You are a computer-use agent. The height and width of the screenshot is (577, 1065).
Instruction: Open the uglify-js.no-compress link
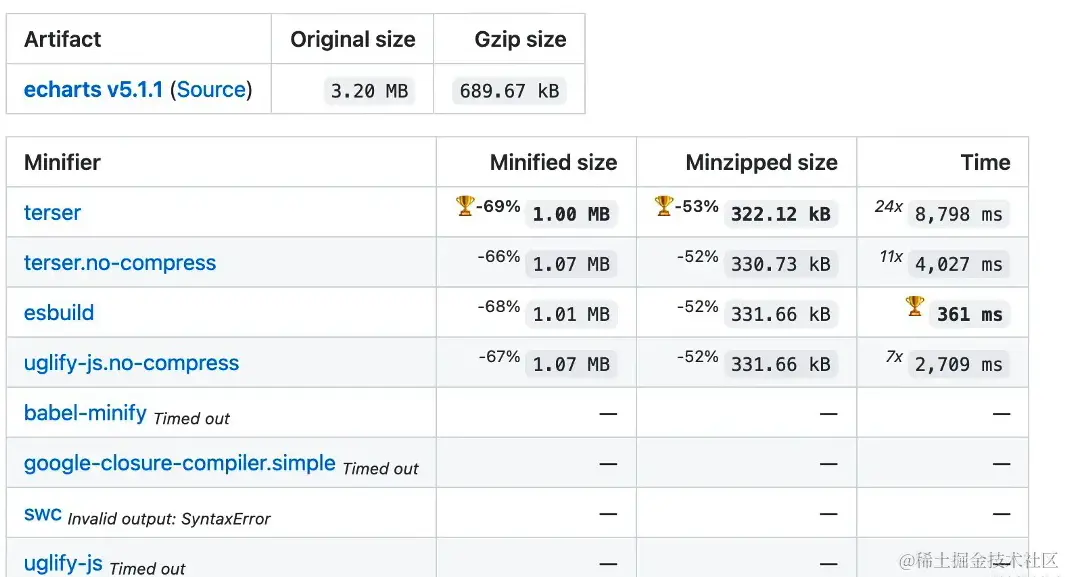[131, 363]
